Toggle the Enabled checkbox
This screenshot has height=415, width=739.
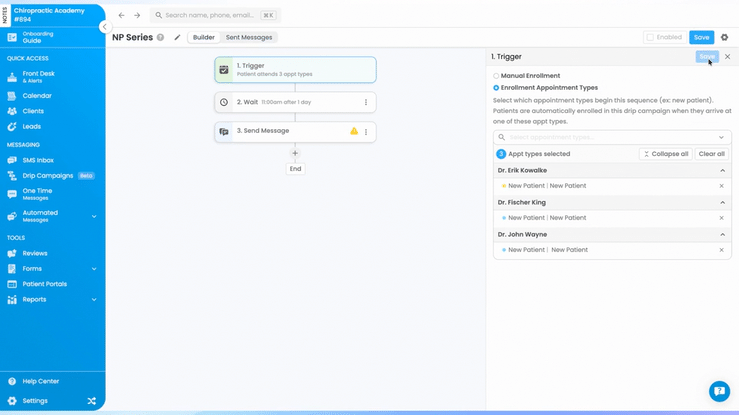[x=650, y=37]
